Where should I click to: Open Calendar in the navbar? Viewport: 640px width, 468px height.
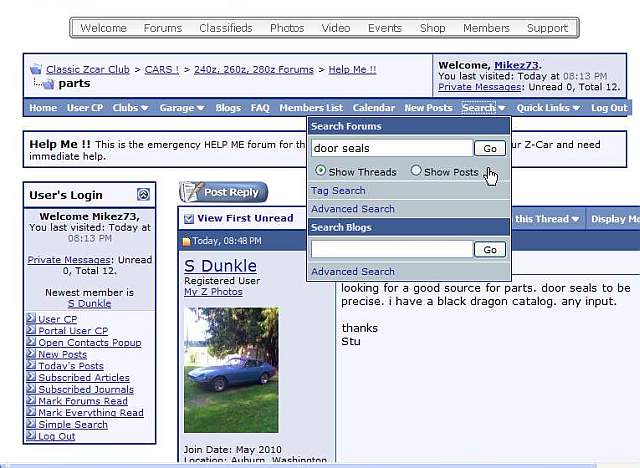373,108
